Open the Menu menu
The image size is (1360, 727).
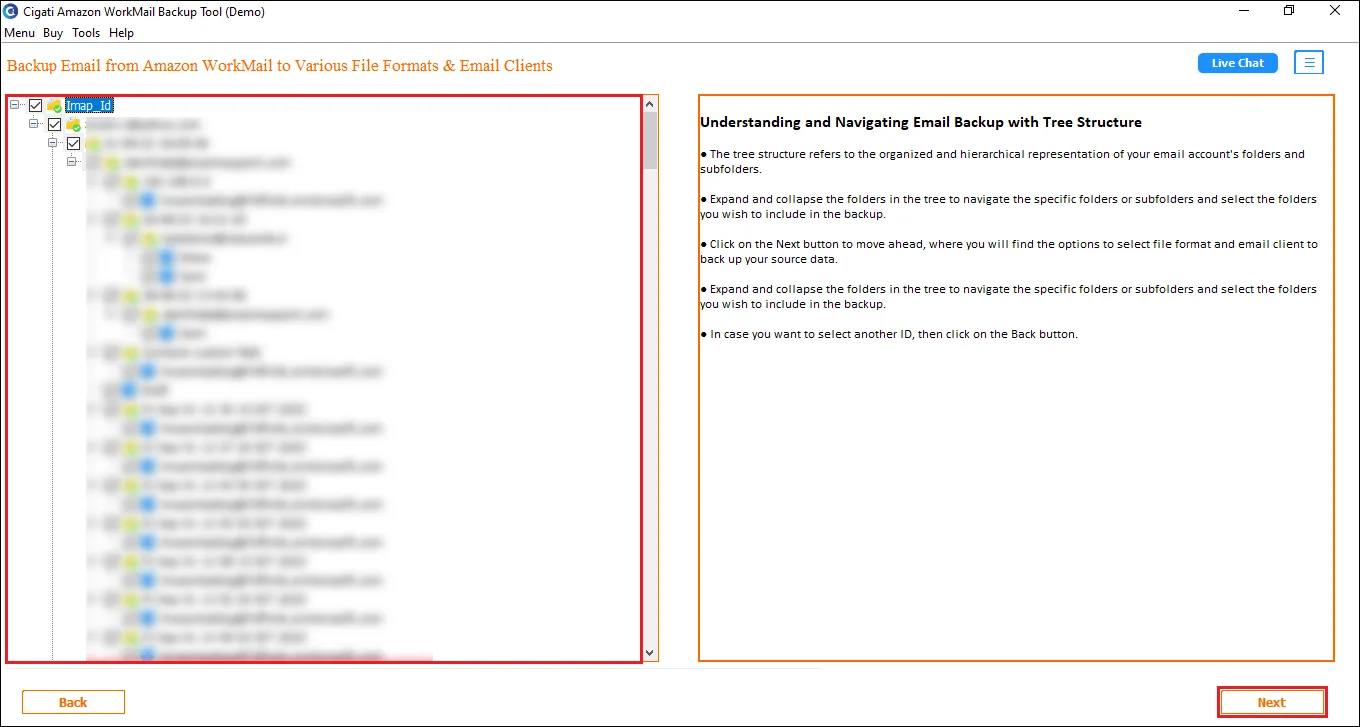(x=19, y=33)
